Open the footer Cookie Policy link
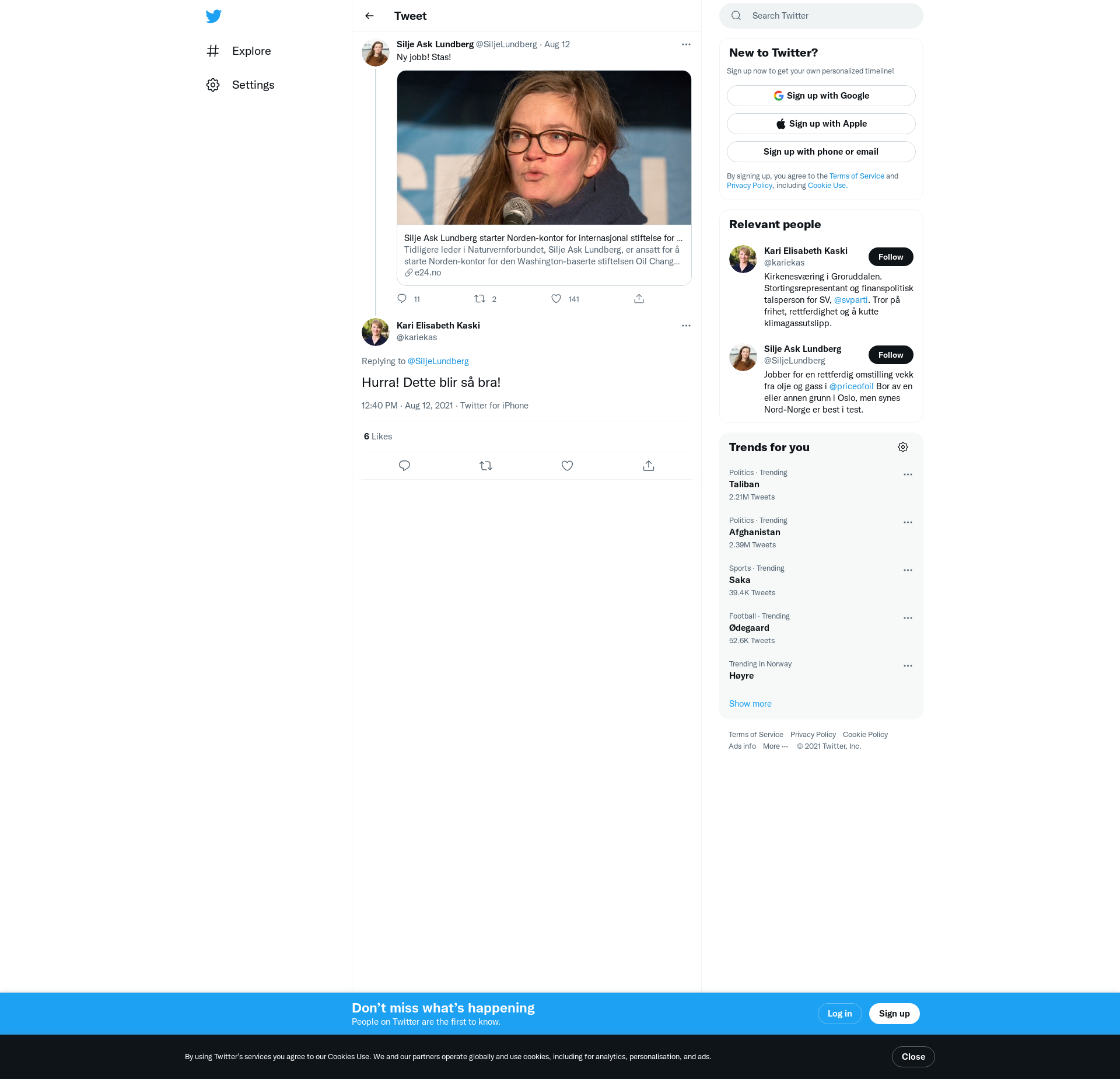 coord(865,735)
